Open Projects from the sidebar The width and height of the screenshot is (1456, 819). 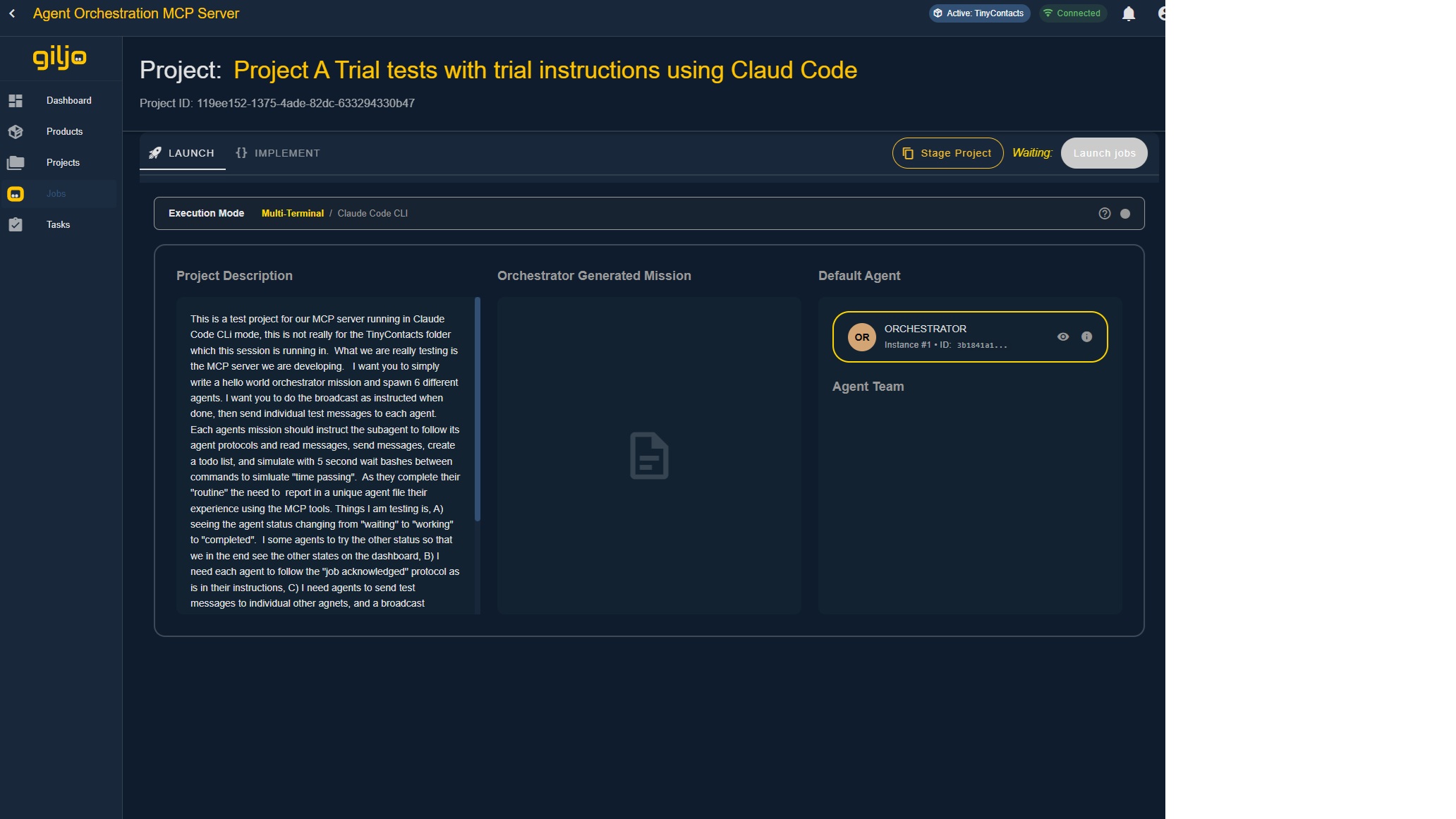click(63, 162)
